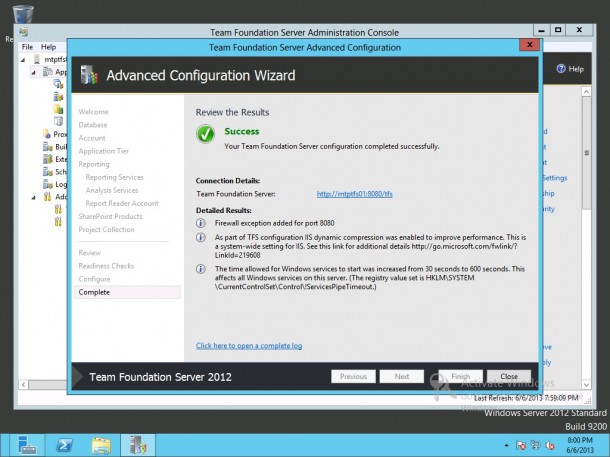Click the Logs node icon in console tree
Image resolution: width=610 pixels, height=457 pixels.
click(47, 184)
